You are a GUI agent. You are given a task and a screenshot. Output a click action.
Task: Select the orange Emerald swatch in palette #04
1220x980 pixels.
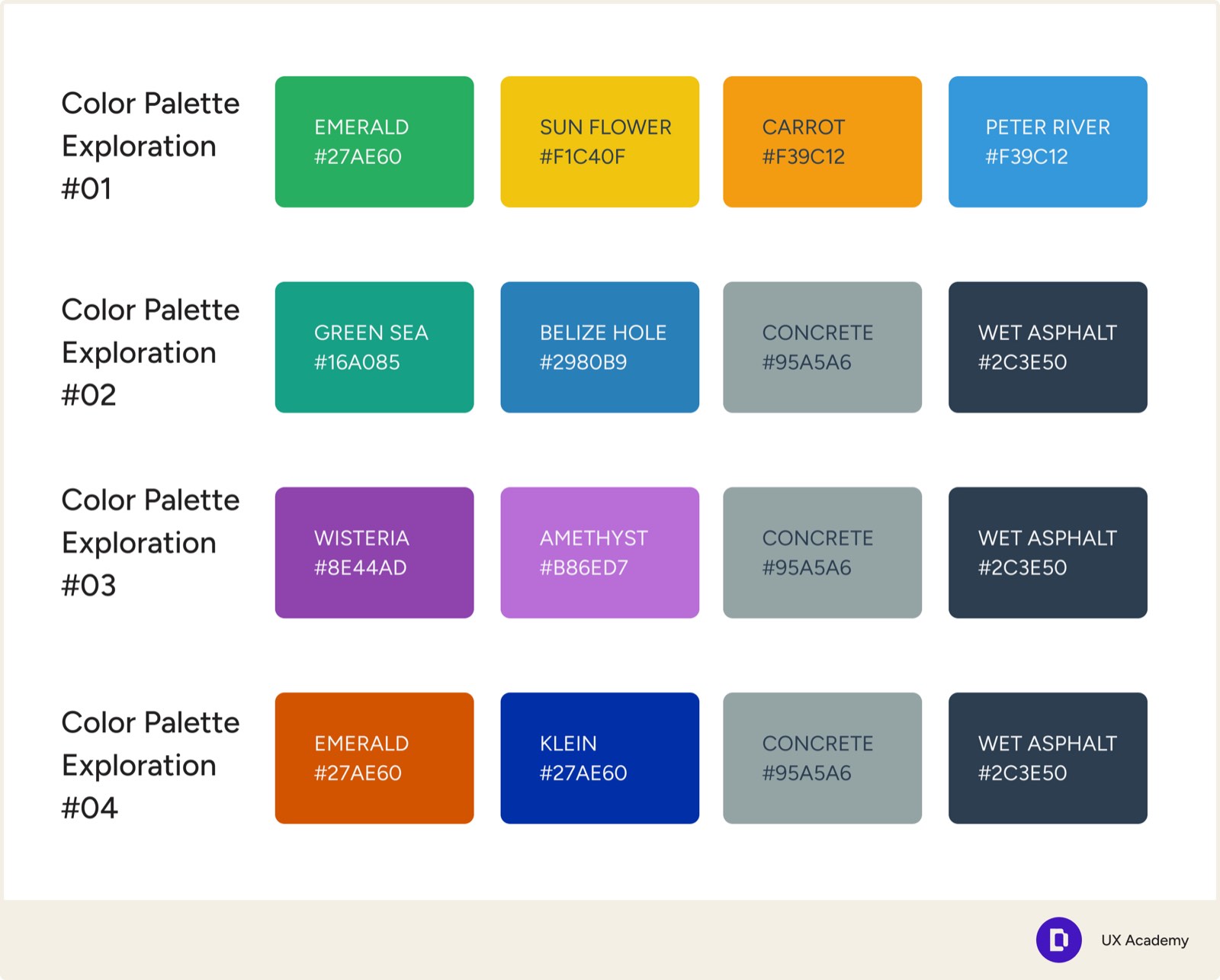coord(374,758)
